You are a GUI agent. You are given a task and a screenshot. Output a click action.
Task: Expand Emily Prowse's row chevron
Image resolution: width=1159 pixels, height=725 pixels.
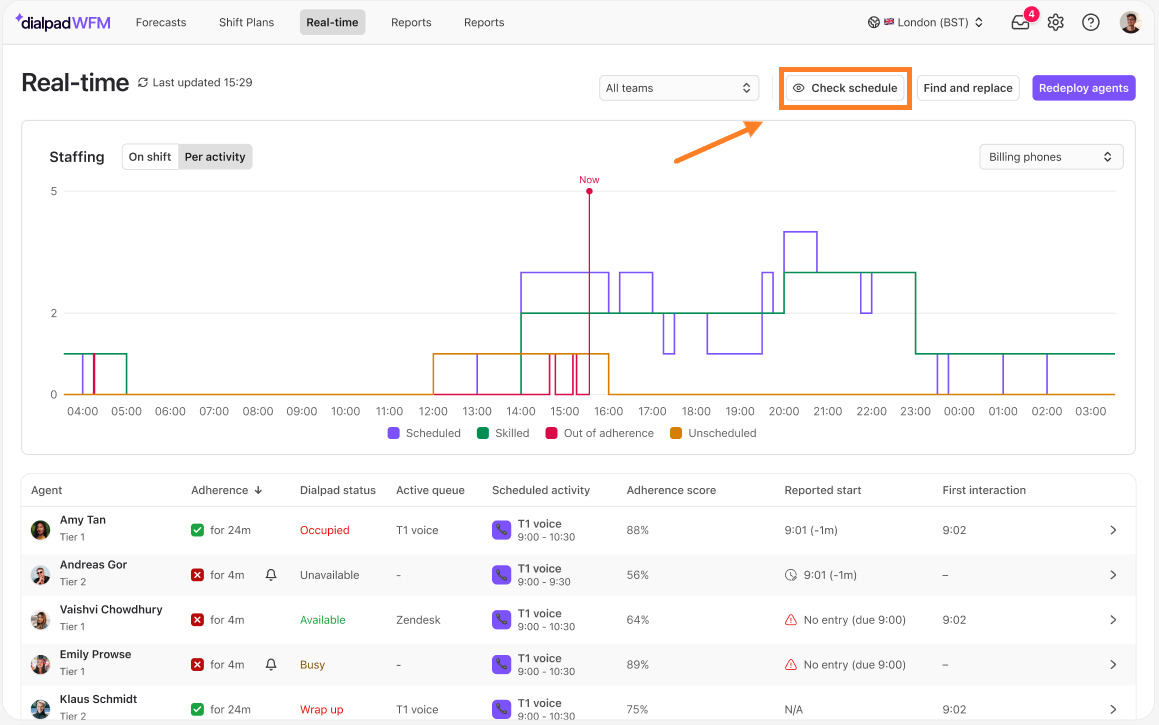point(1113,664)
